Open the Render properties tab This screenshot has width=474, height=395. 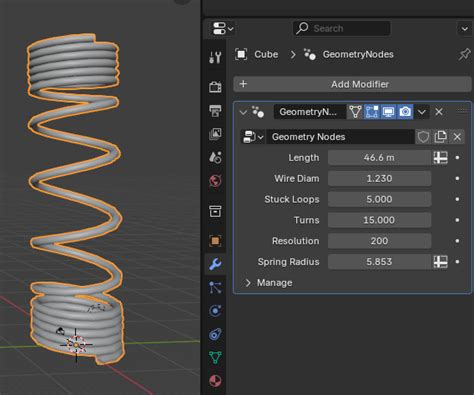215,87
